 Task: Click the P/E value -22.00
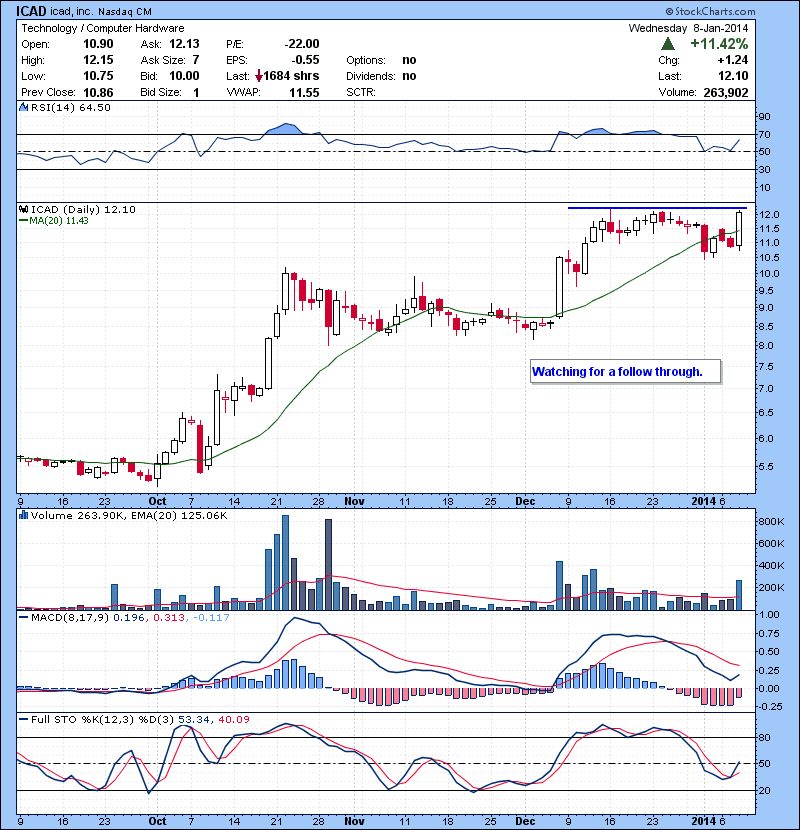(302, 44)
